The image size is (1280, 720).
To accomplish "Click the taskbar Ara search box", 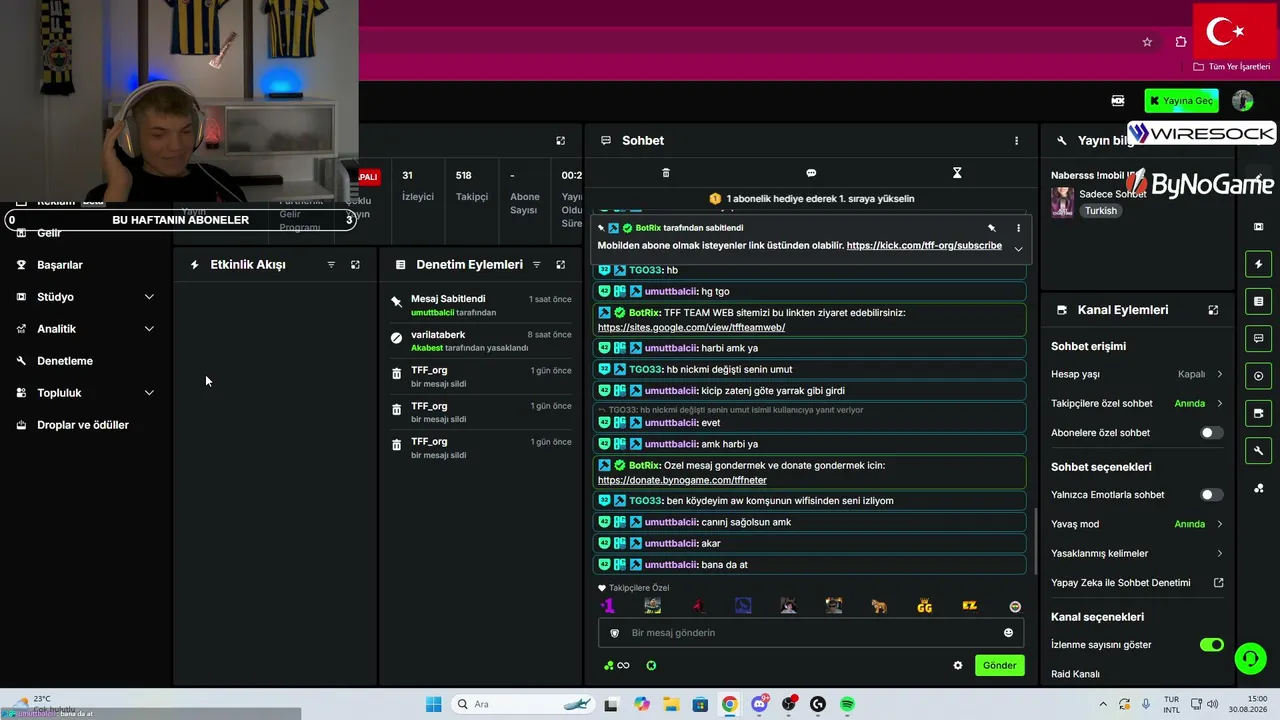I will pyautogui.click(x=521, y=704).
